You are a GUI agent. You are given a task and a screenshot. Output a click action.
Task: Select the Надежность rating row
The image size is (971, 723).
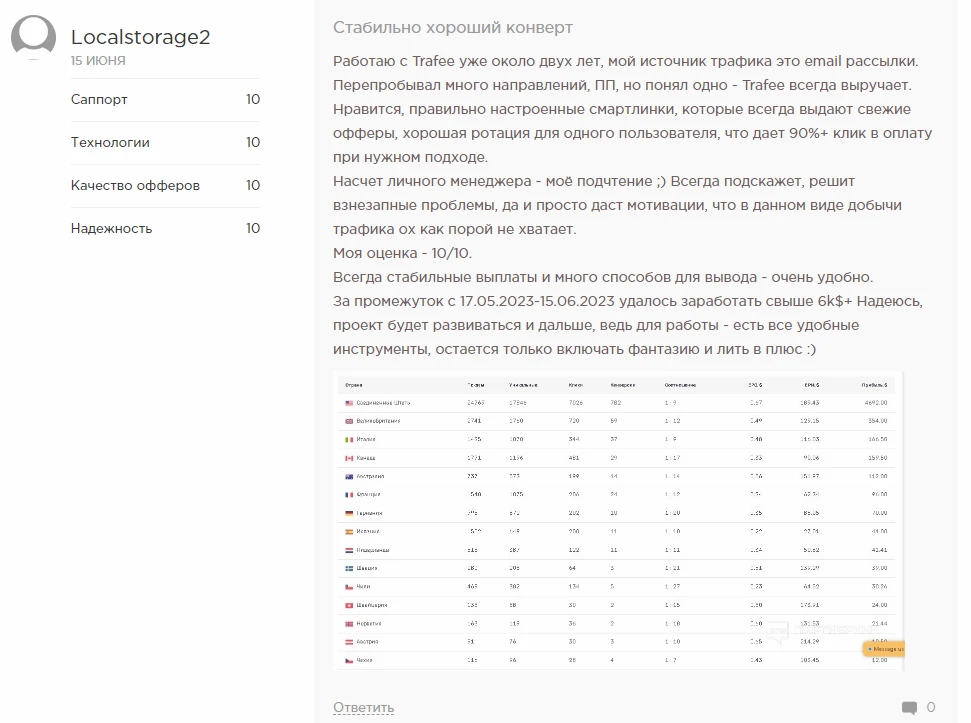(165, 228)
